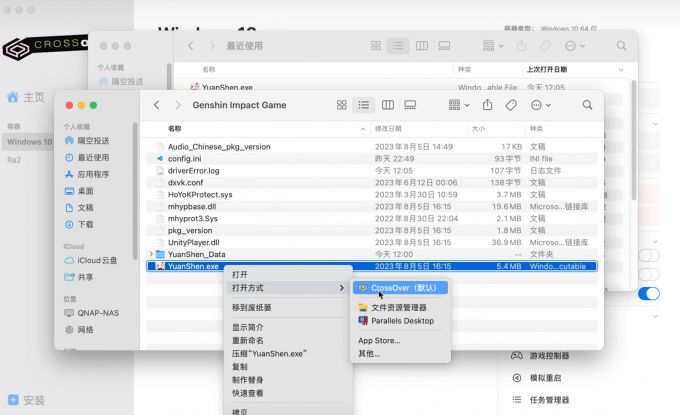Choose 移到废纸篓 in context menu
Screen dimensions: 680x415
pyautogui.click(x=288, y=307)
